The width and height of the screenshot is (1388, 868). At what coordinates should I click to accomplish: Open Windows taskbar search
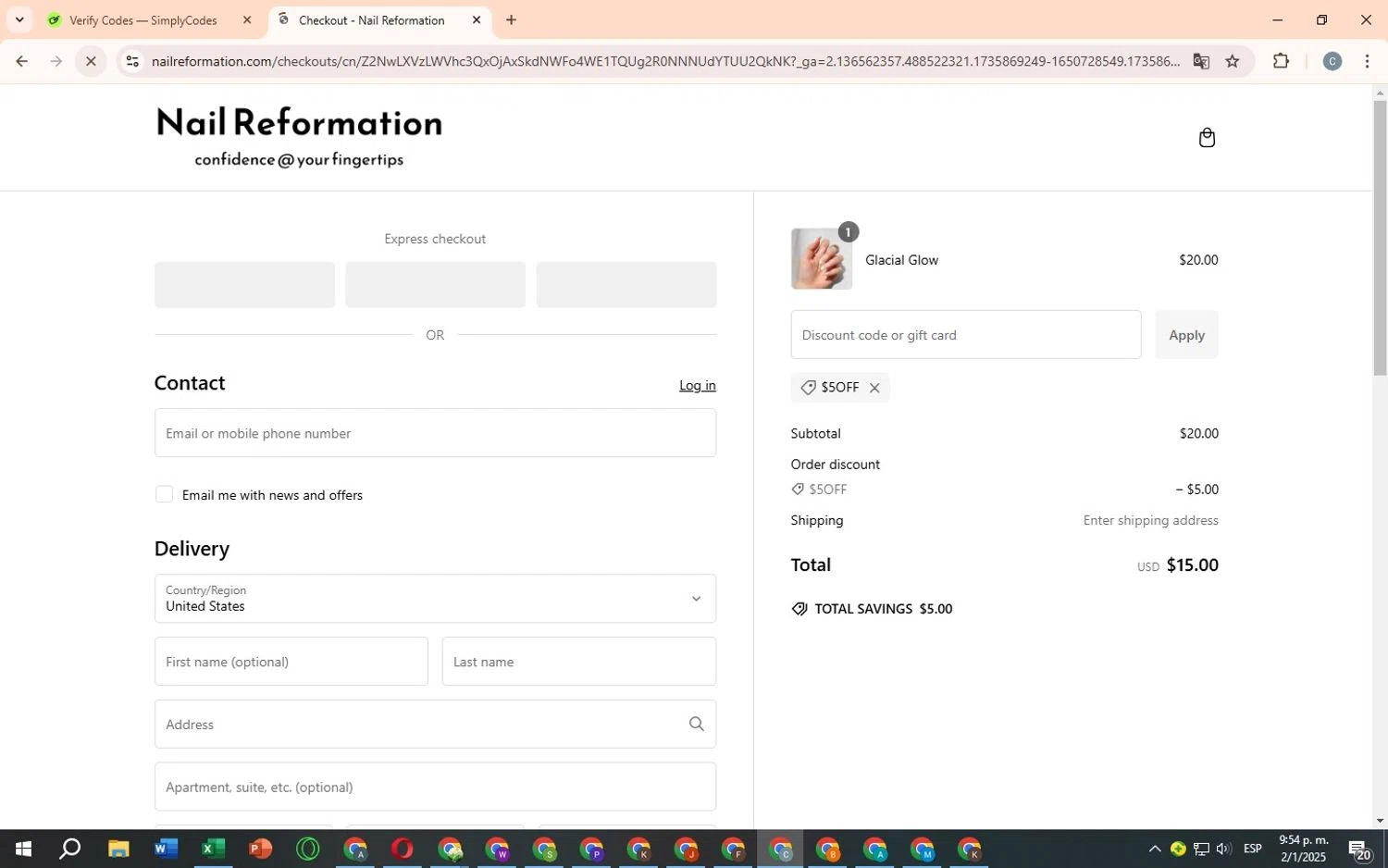pyautogui.click(x=69, y=849)
